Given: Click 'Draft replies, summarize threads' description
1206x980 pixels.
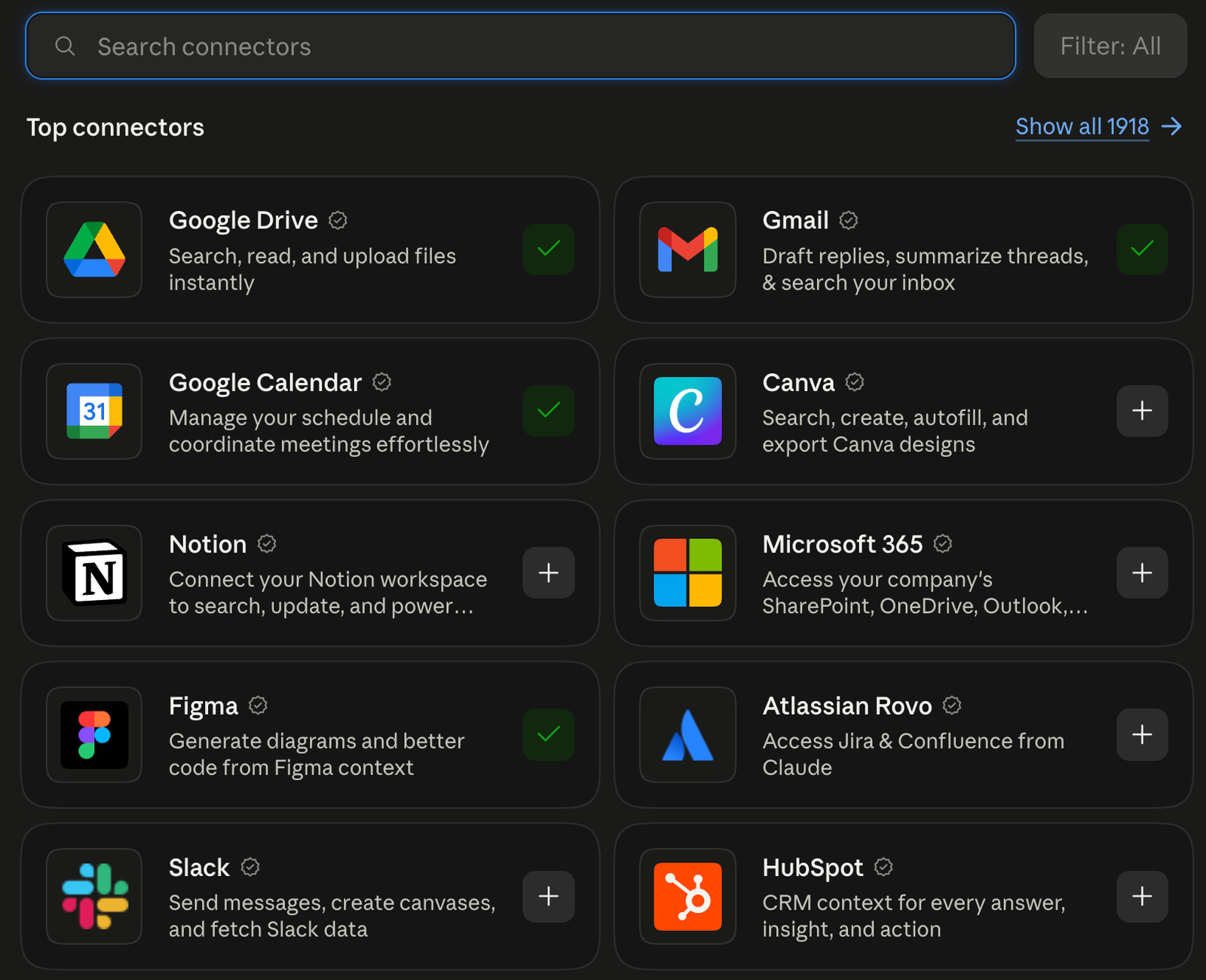Looking at the screenshot, I should click(x=926, y=269).
